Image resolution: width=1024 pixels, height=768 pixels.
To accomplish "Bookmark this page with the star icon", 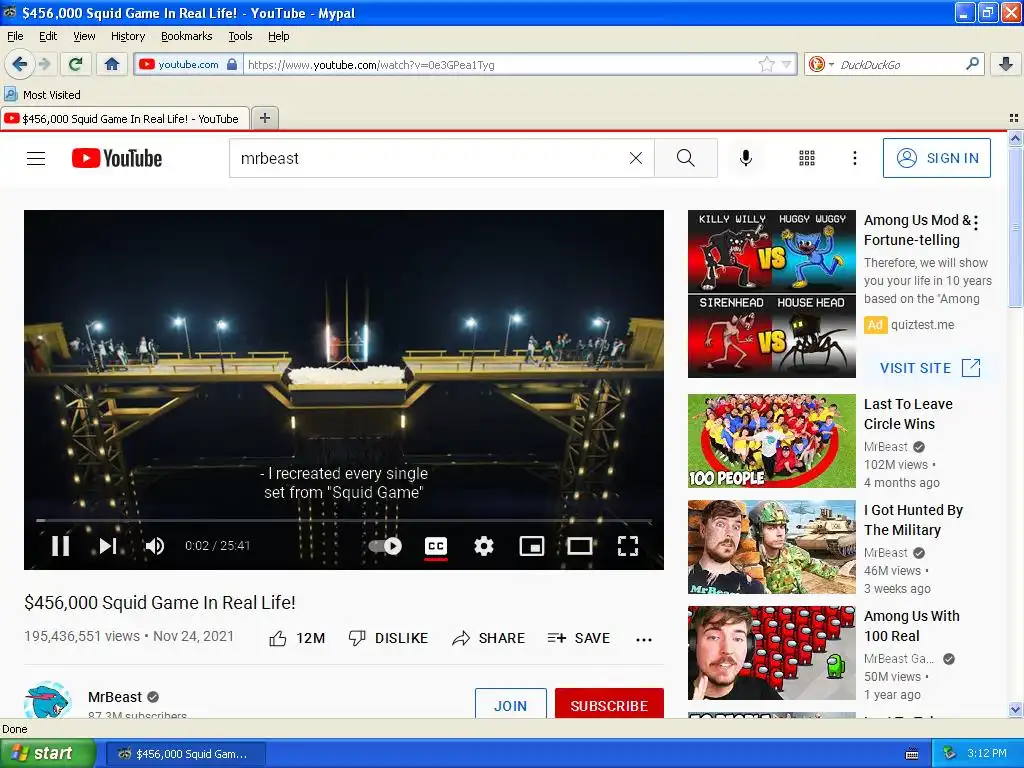I will pos(766,64).
